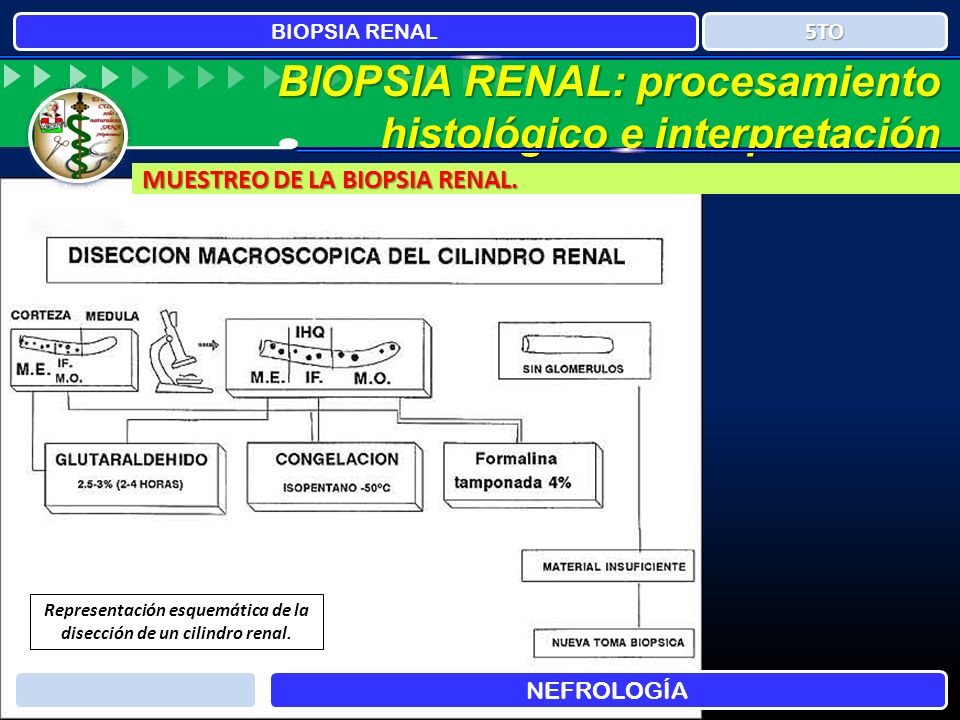Click the empty cylinder drawing without glomeruli
Viewport: 960px width, 720px height.
click(567, 345)
